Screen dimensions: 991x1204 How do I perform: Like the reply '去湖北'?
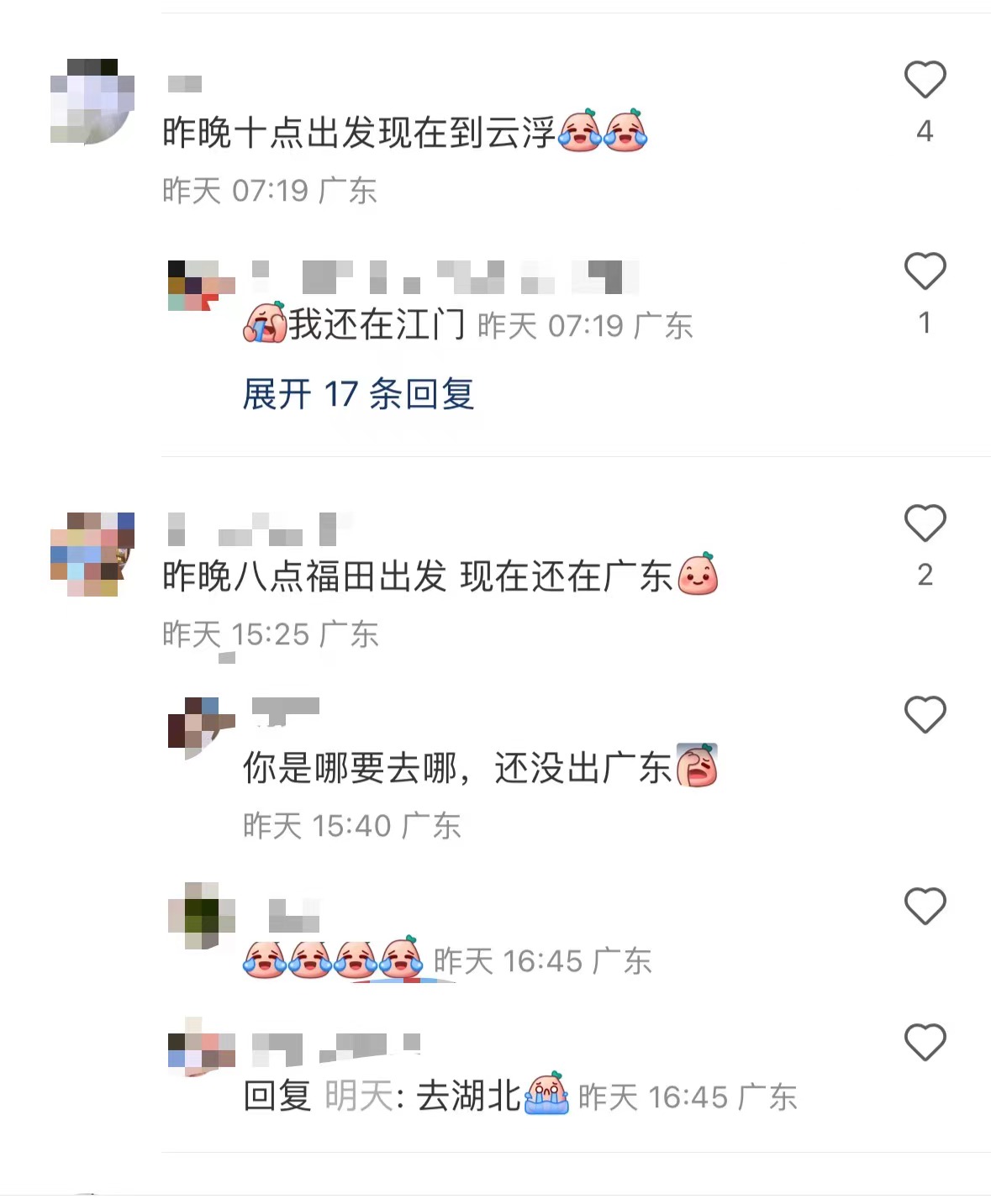click(x=925, y=1043)
